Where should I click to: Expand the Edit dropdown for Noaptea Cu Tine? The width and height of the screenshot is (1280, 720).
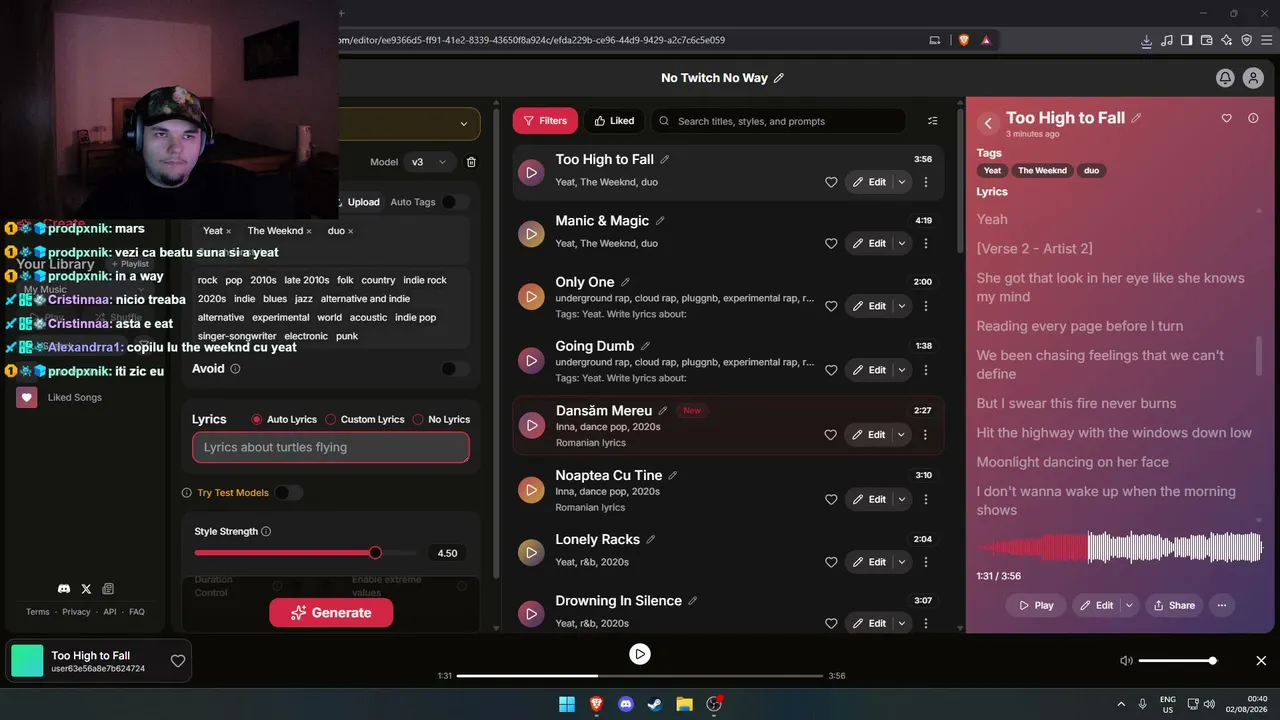902,499
